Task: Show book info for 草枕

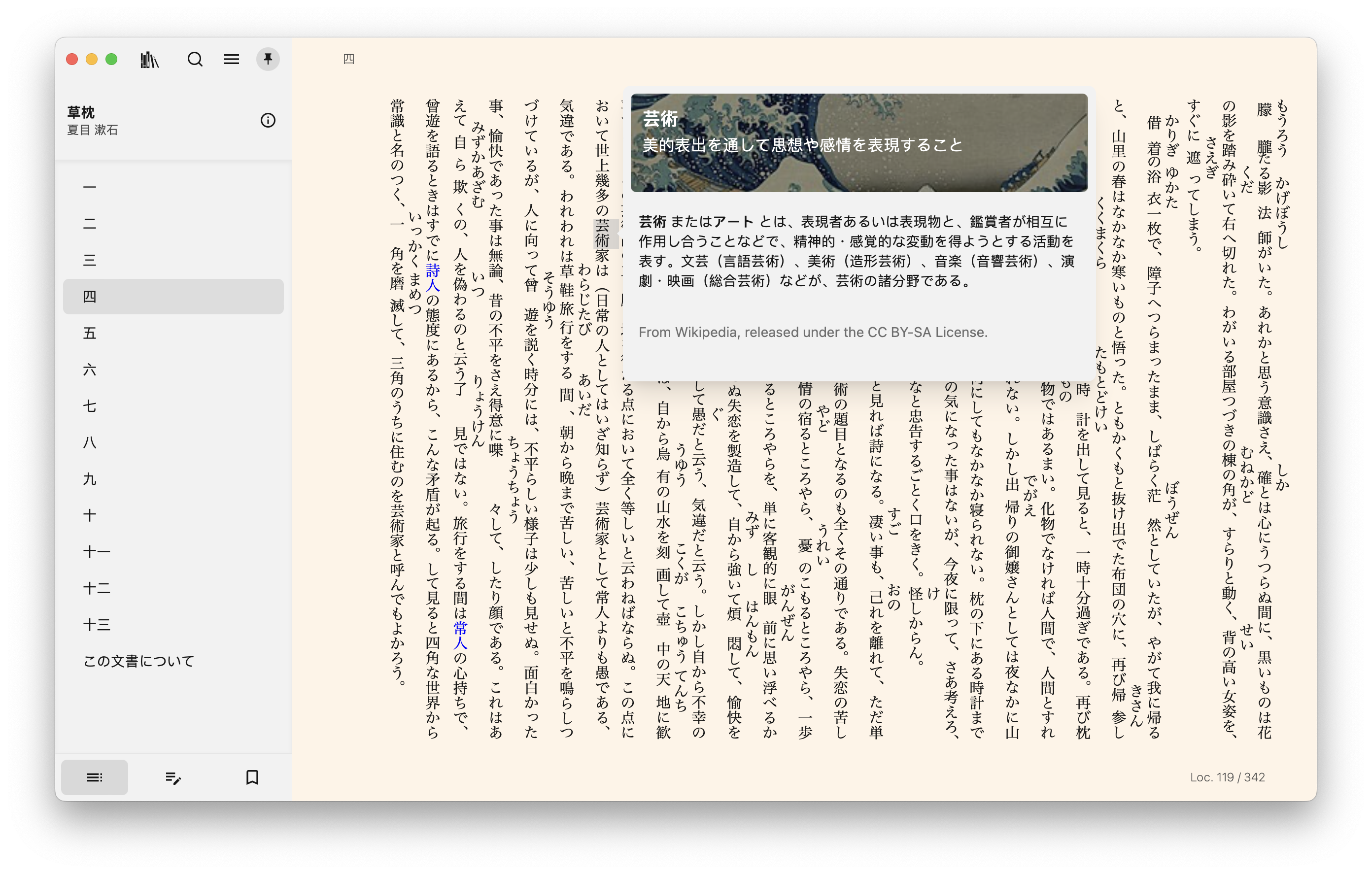Action: [268, 120]
